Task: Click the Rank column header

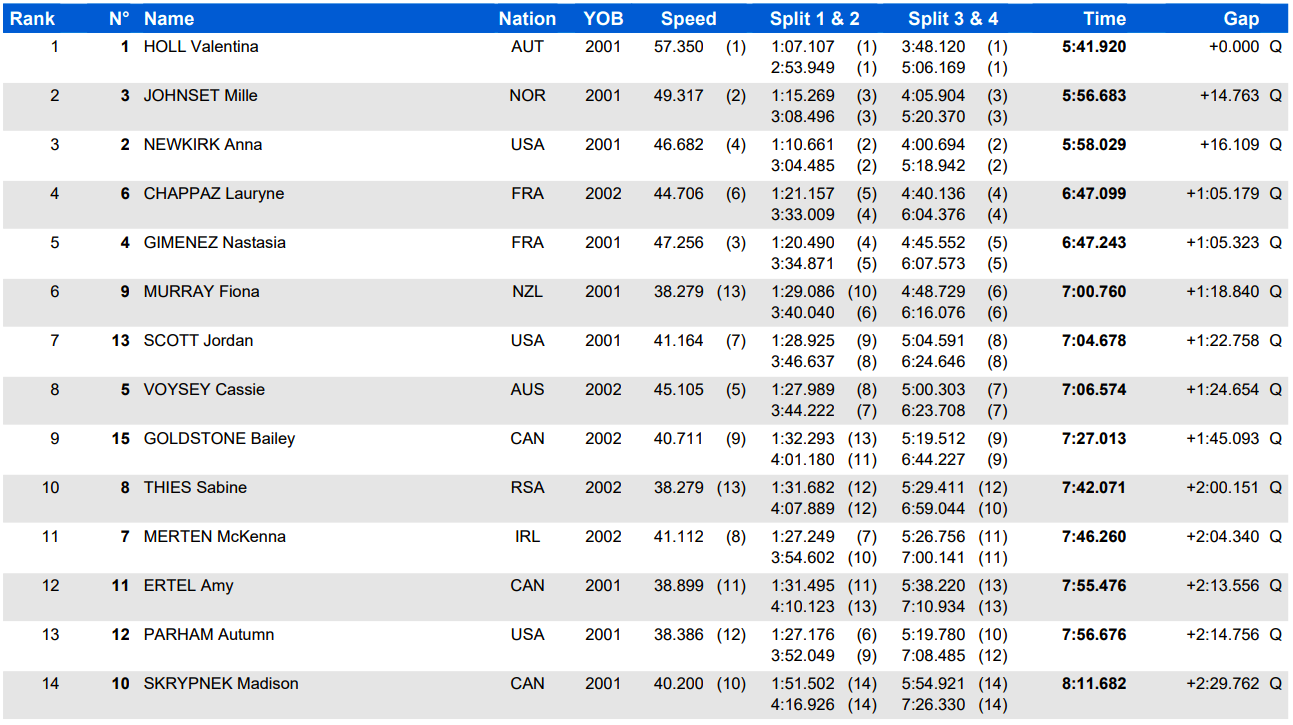Action: (x=32, y=19)
